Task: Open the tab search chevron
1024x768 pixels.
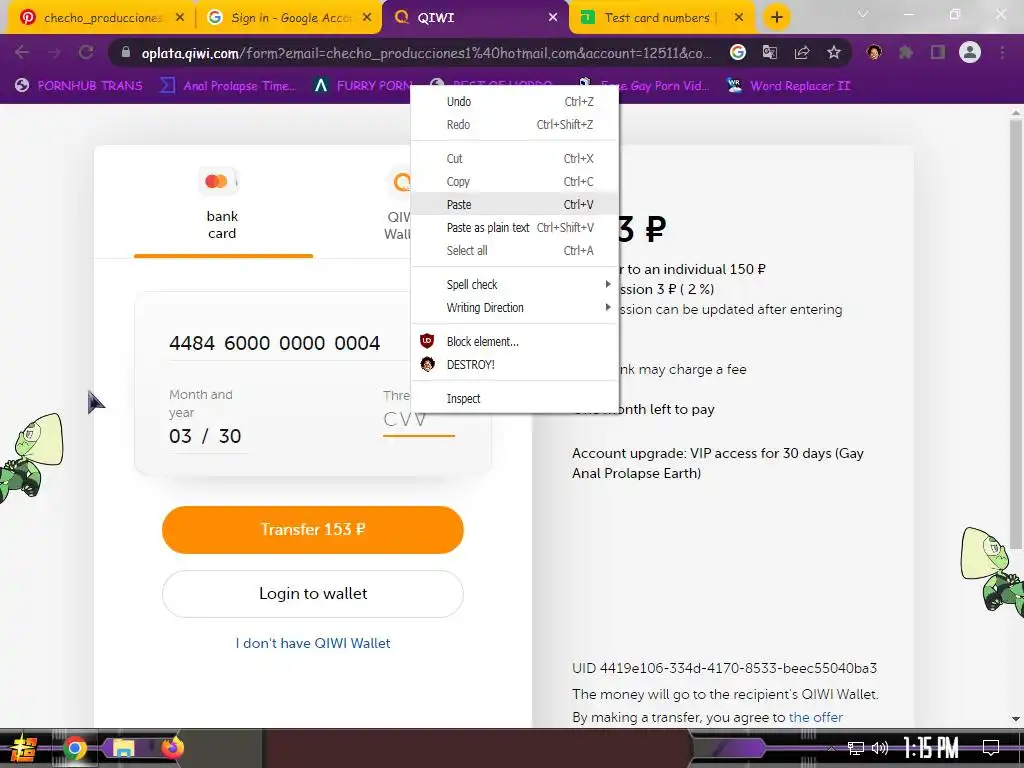Action: pyautogui.click(x=863, y=14)
